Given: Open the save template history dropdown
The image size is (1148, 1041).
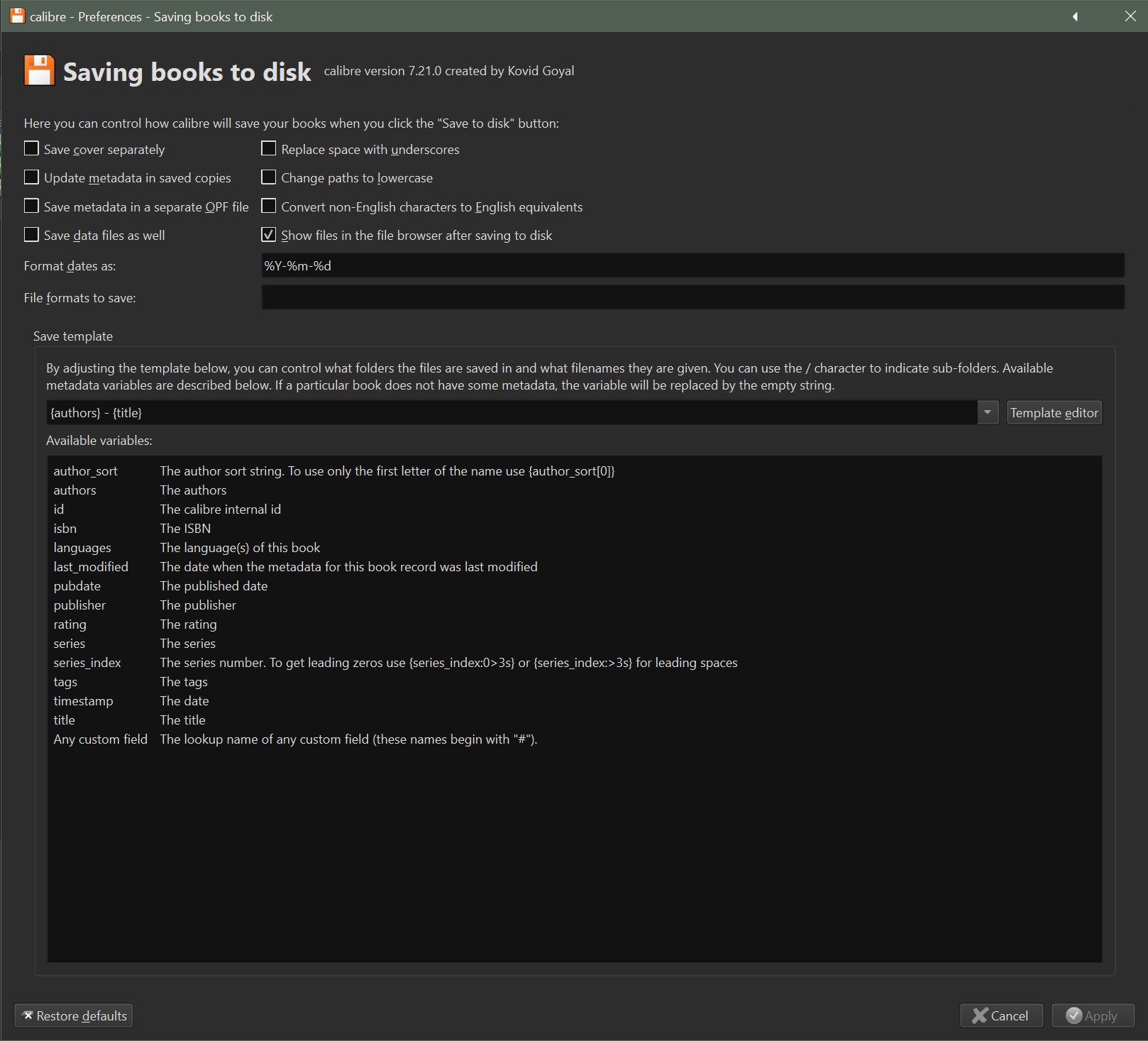Looking at the screenshot, I should tap(988, 412).
